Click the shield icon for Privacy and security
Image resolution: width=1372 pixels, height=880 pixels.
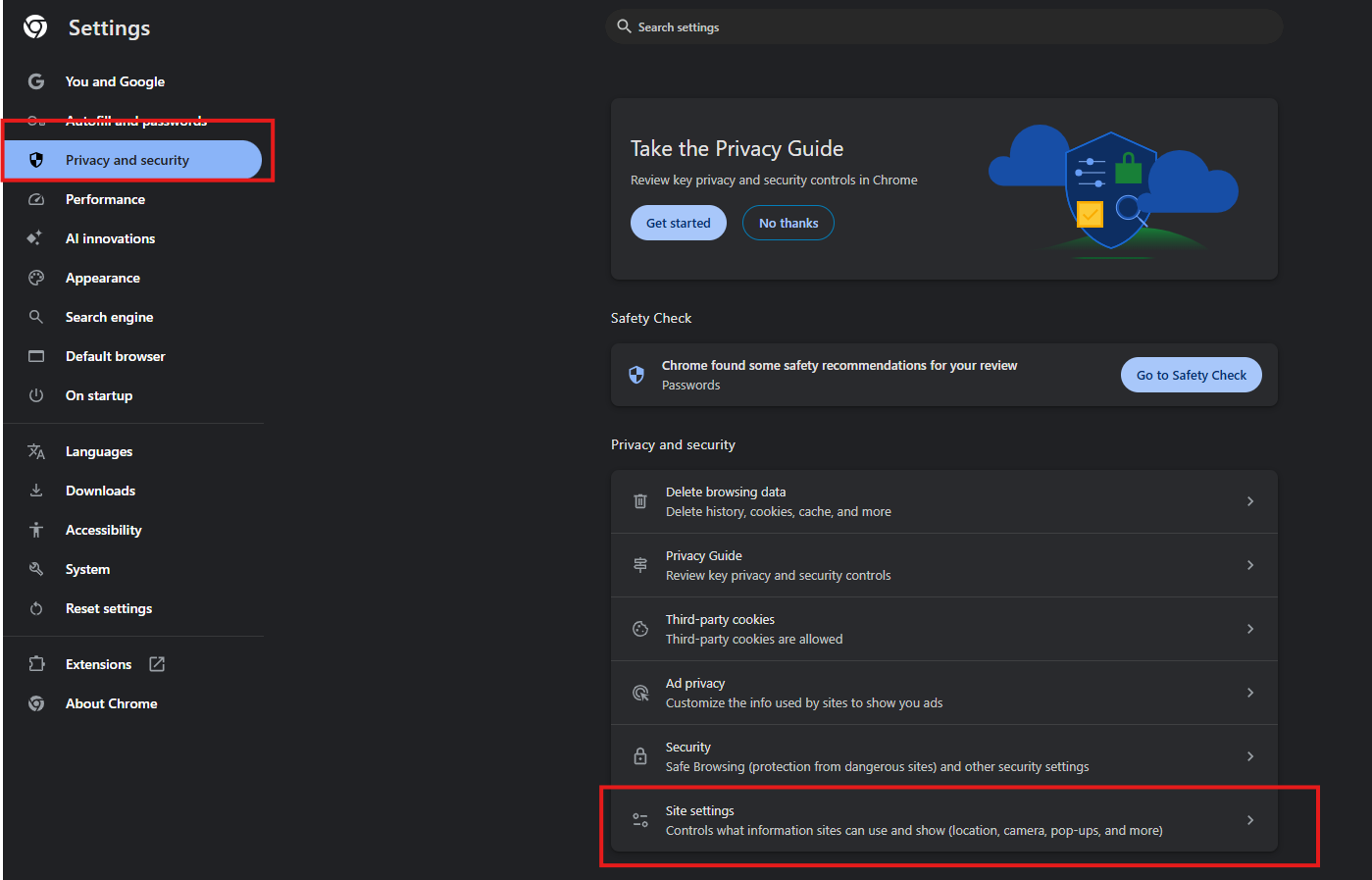click(36, 160)
